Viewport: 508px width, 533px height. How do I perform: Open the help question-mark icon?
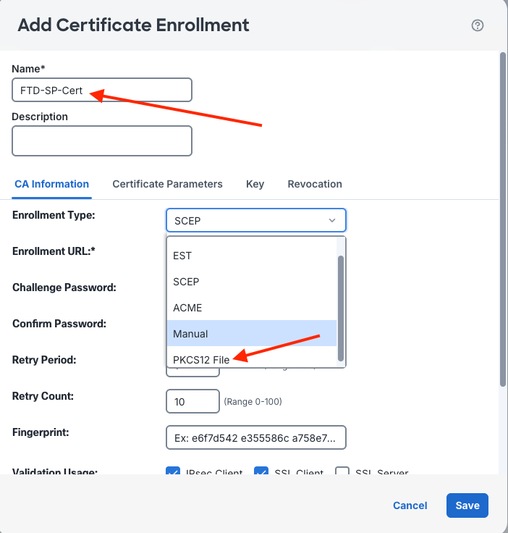(477, 25)
